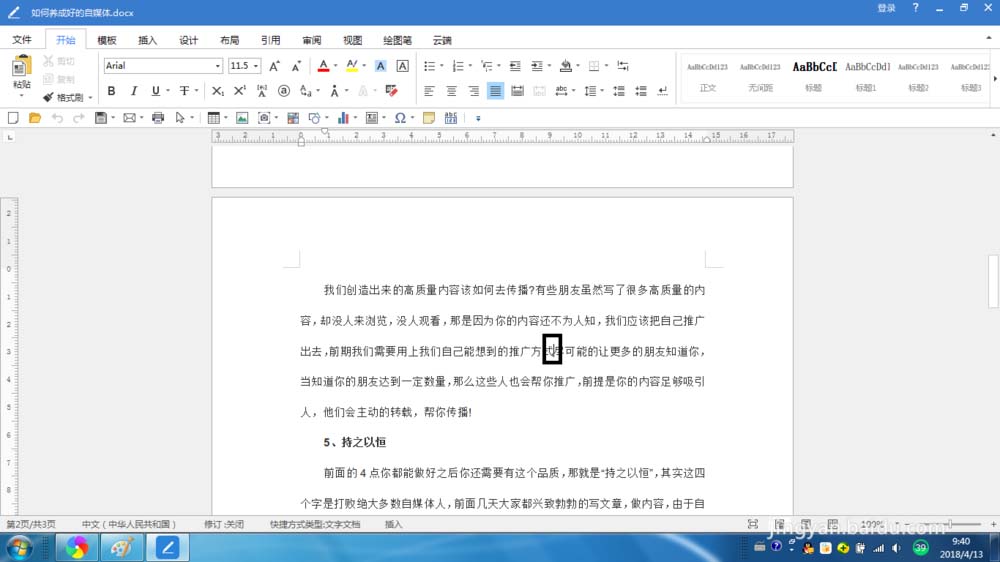Turn on justified paragraph alignment
The image size is (1000, 562).
click(x=495, y=91)
